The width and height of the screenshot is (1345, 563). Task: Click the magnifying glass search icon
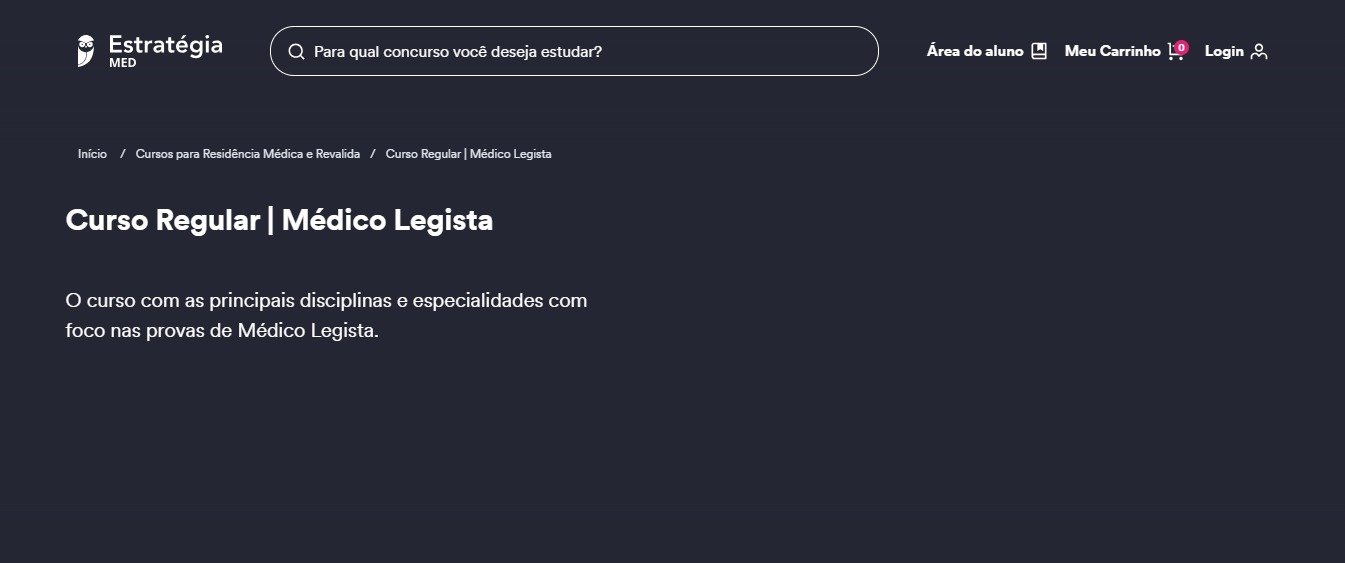[296, 51]
